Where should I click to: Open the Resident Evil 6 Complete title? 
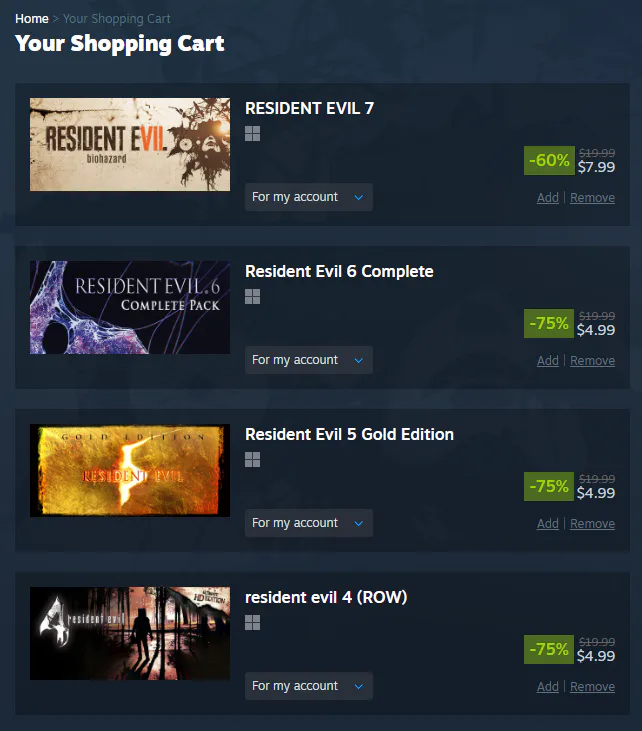coord(339,271)
